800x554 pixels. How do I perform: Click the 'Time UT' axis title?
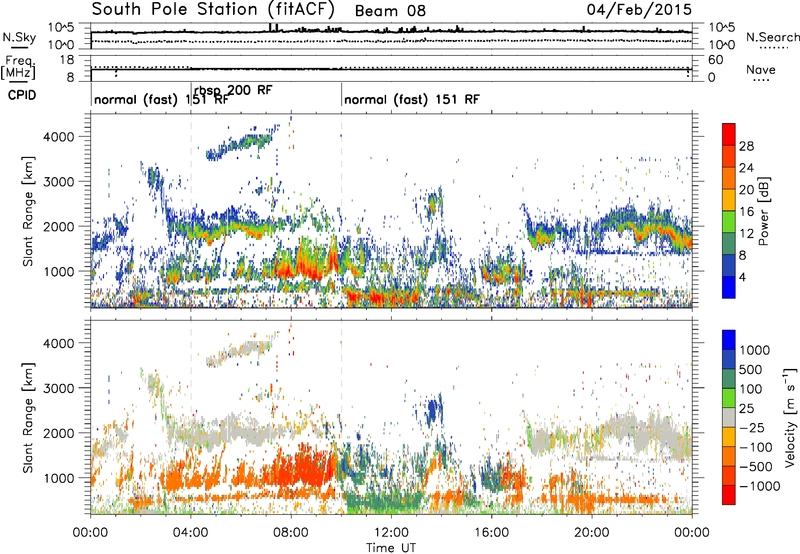coord(391,547)
